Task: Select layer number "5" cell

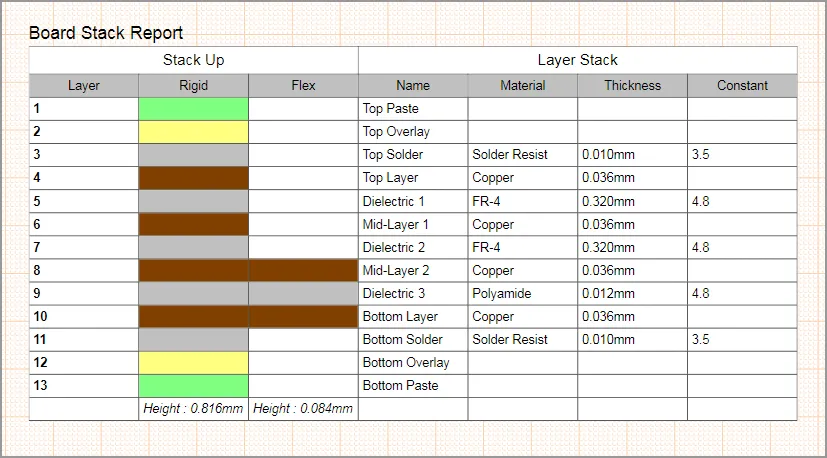Action: 84,201
